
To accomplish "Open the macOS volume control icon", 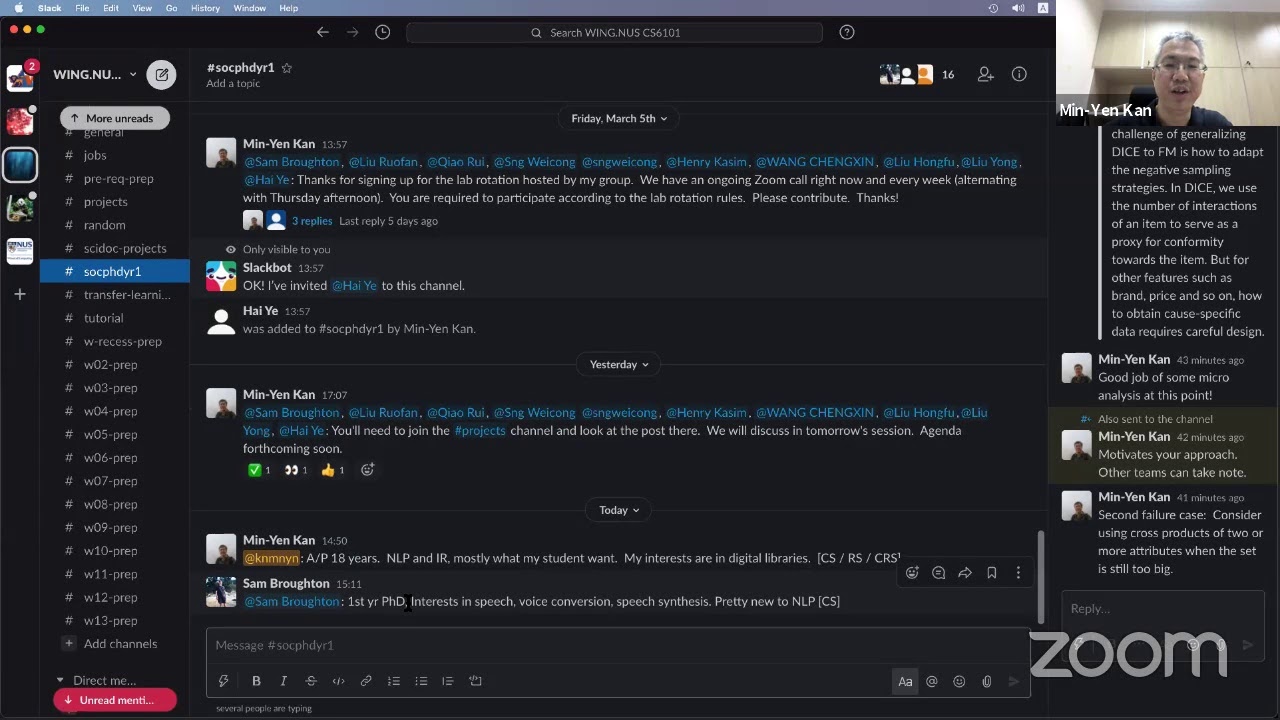I will (x=1018, y=8).
